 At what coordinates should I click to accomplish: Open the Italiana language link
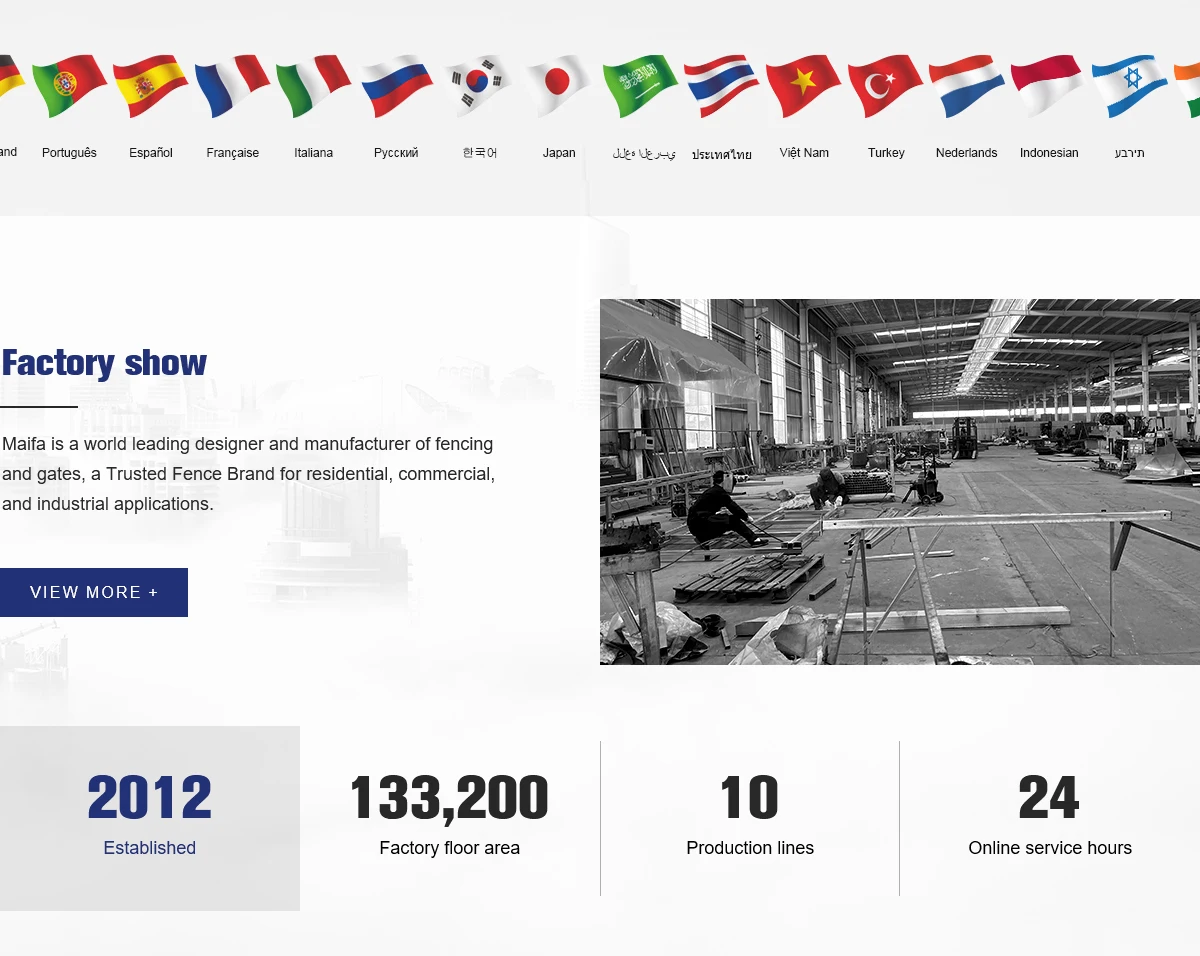(x=314, y=153)
